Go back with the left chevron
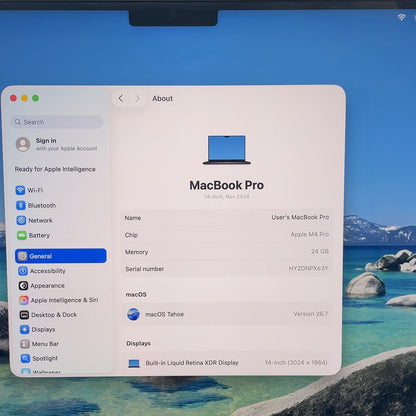 pyautogui.click(x=121, y=98)
